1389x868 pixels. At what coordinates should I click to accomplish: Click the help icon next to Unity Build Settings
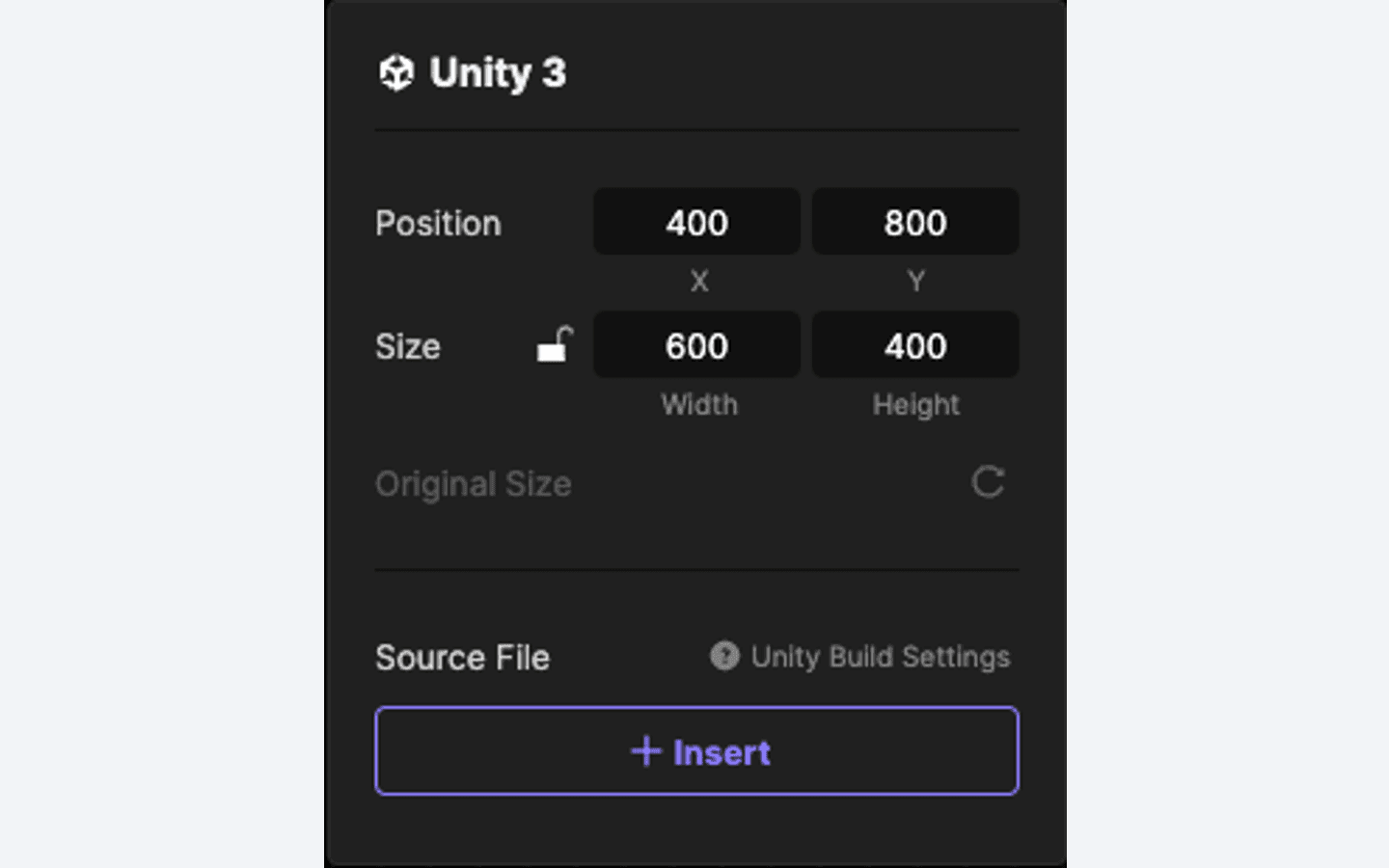coord(724,657)
